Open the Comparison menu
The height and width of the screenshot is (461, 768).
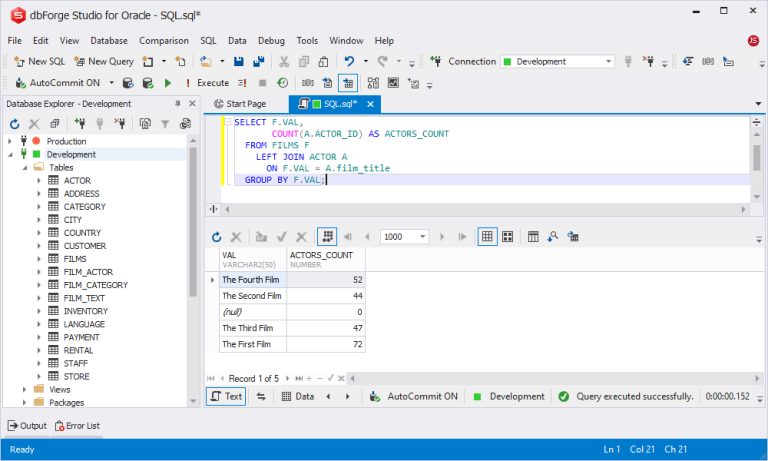pyautogui.click(x=164, y=41)
